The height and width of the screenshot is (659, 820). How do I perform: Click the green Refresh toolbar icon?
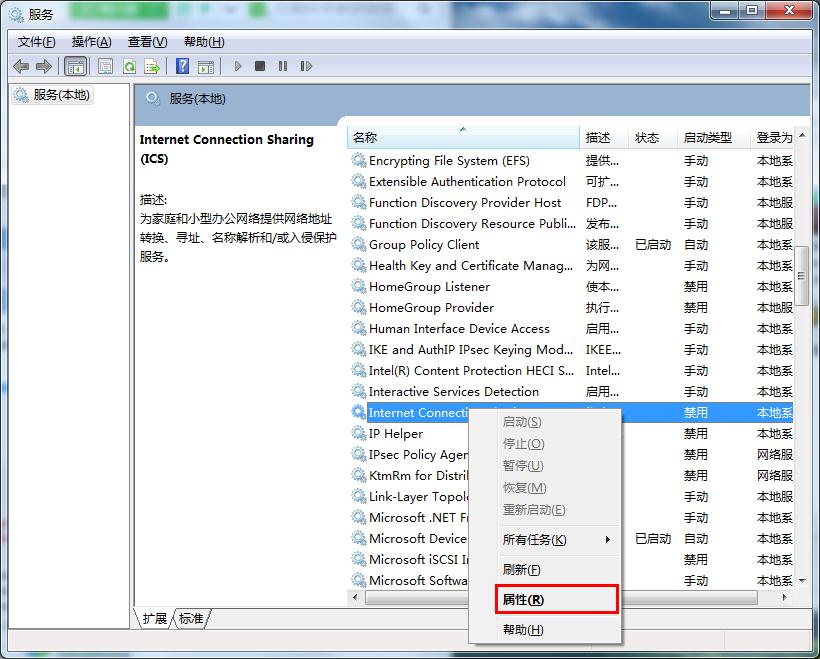(129, 66)
